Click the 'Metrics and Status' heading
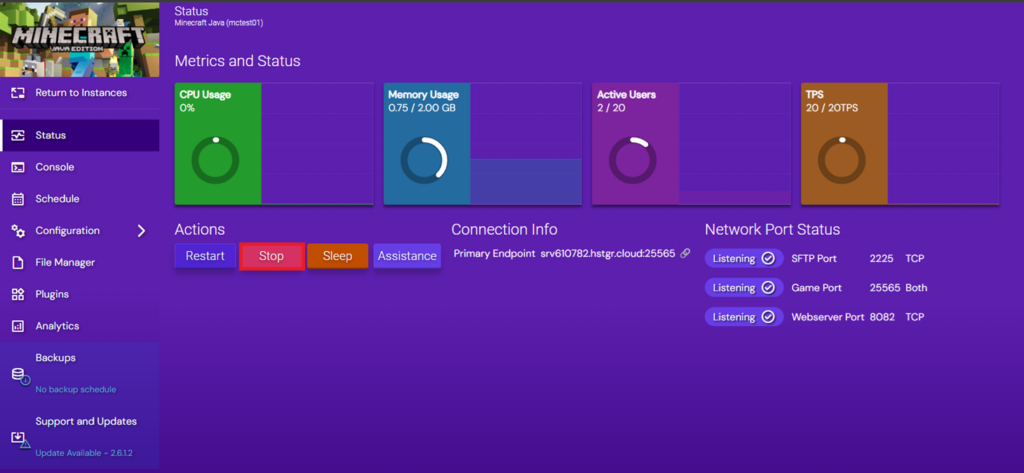The width and height of the screenshot is (1024, 473). pos(238,61)
